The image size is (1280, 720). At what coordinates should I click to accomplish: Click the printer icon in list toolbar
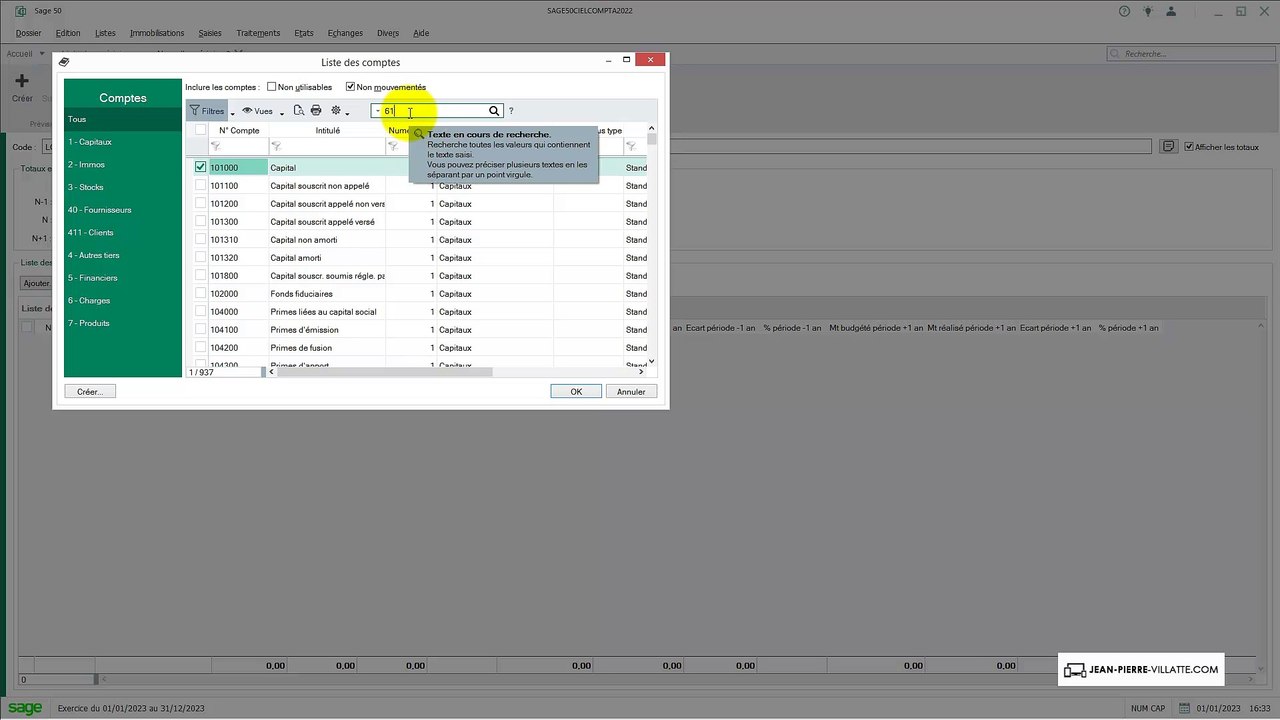coord(316,111)
